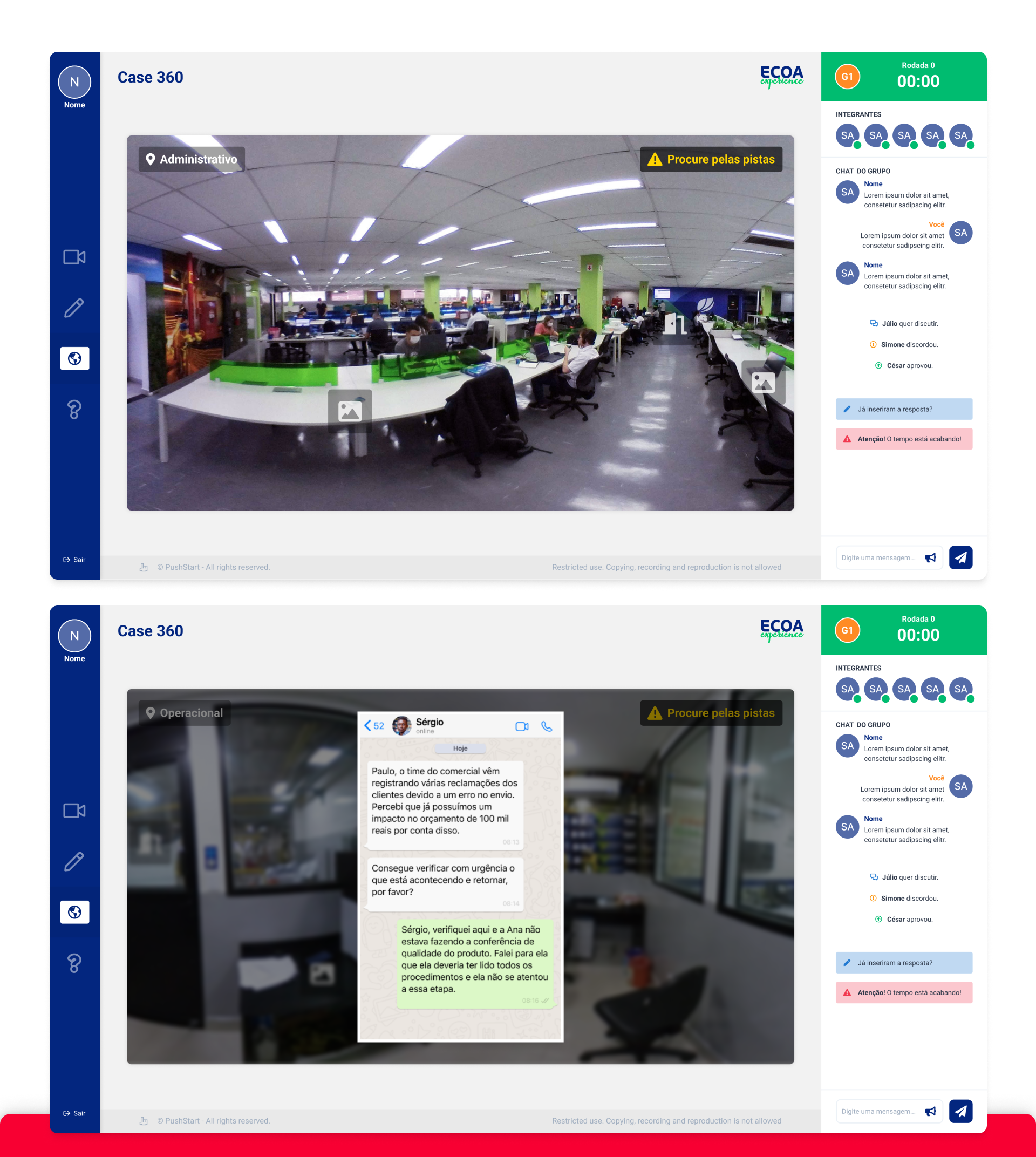Click Atenção time warning banner in Operacional screen
1036x1157 pixels.
coord(904,992)
